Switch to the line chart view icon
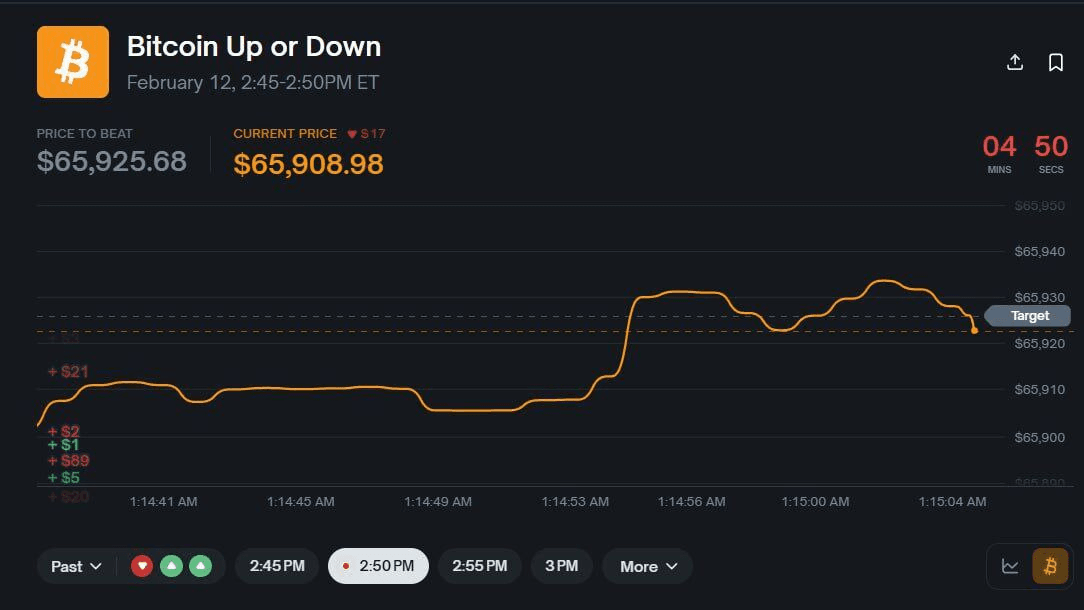Screen dimensions: 1084x610 1010,566
